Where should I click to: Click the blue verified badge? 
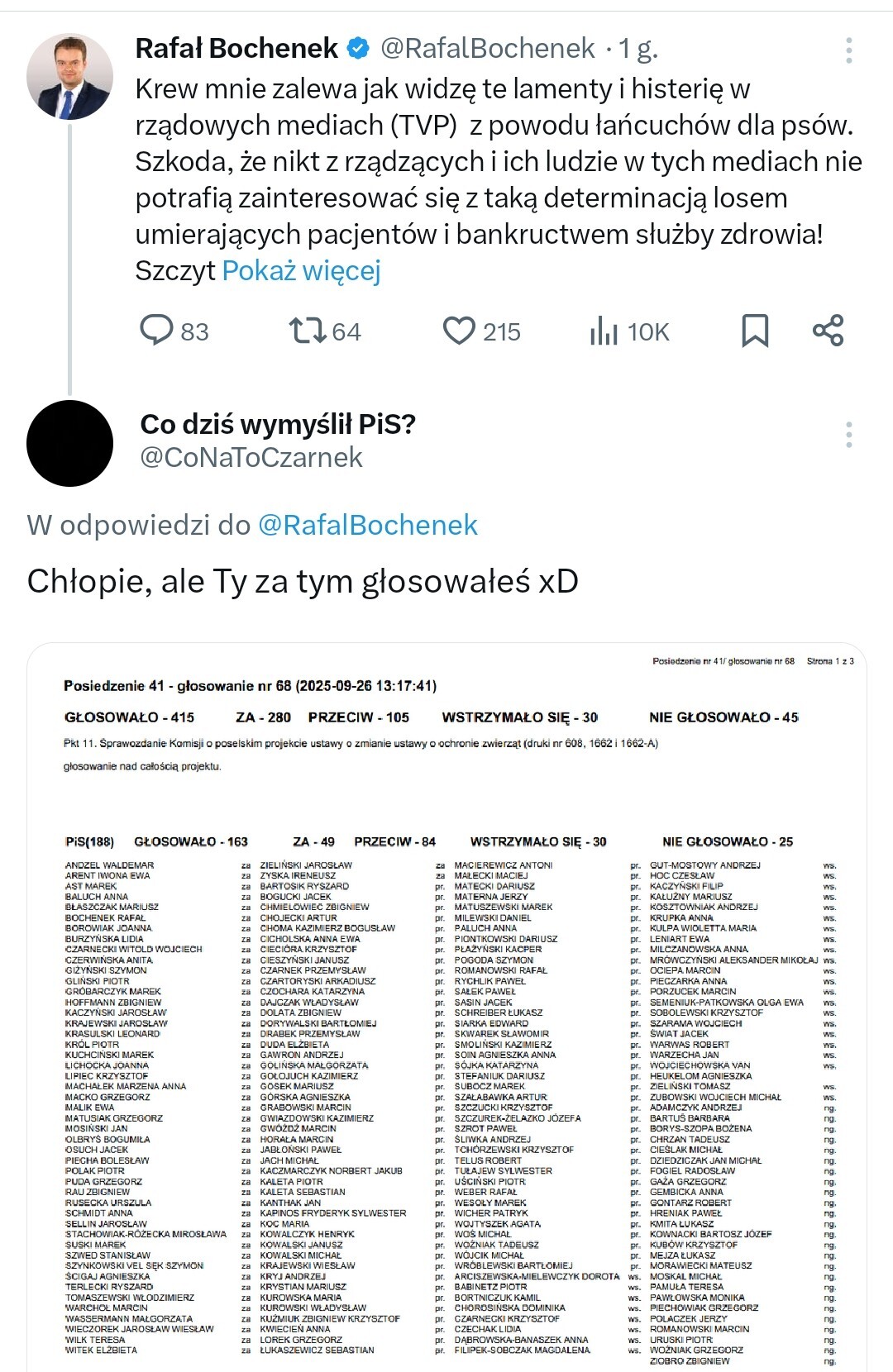pos(358,49)
